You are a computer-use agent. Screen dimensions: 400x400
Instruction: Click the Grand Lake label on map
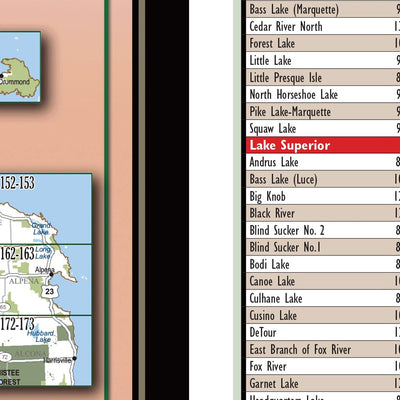[x=41, y=228]
